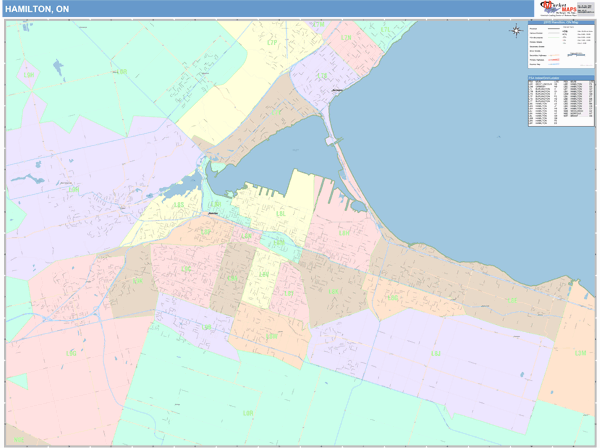Image resolution: width=600 pixels, height=448 pixels.
Task: Select the L9B postal zone label
Action: coord(206,327)
